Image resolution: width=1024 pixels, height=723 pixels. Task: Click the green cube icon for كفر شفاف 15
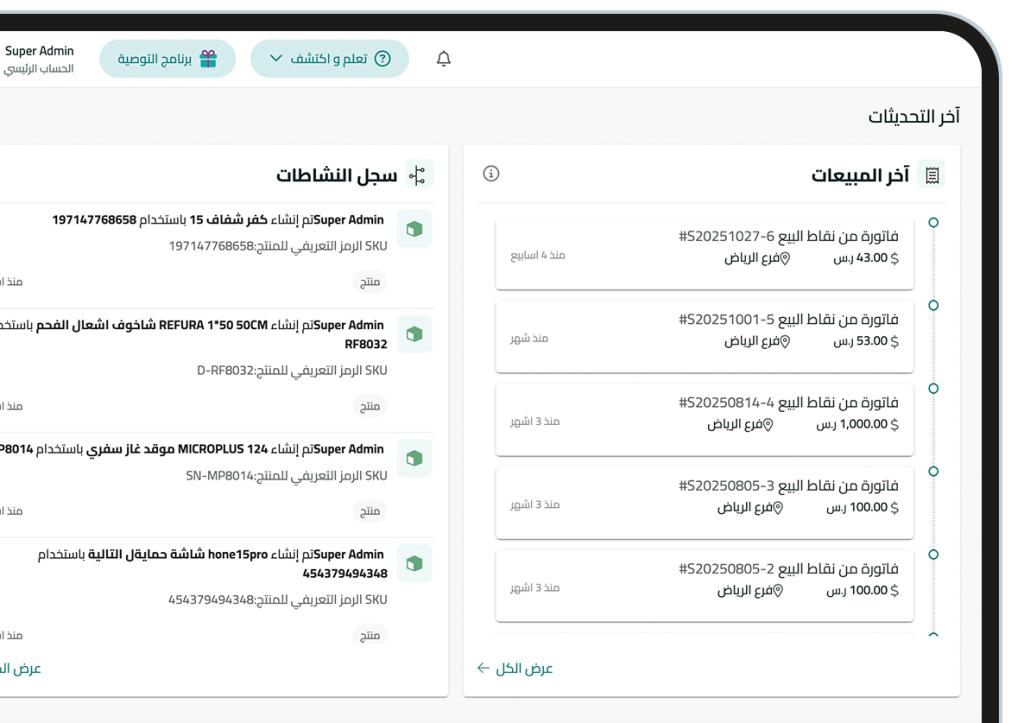pos(414,229)
